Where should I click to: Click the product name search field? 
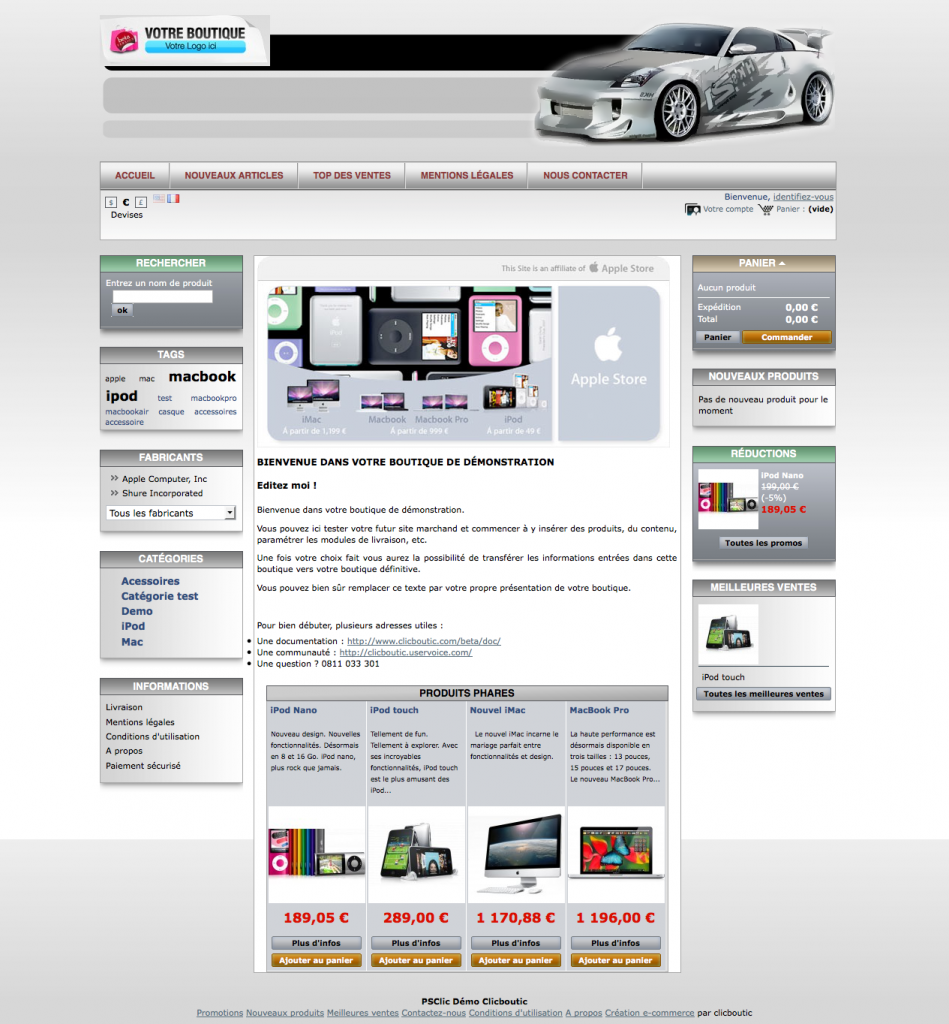point(163,296)
